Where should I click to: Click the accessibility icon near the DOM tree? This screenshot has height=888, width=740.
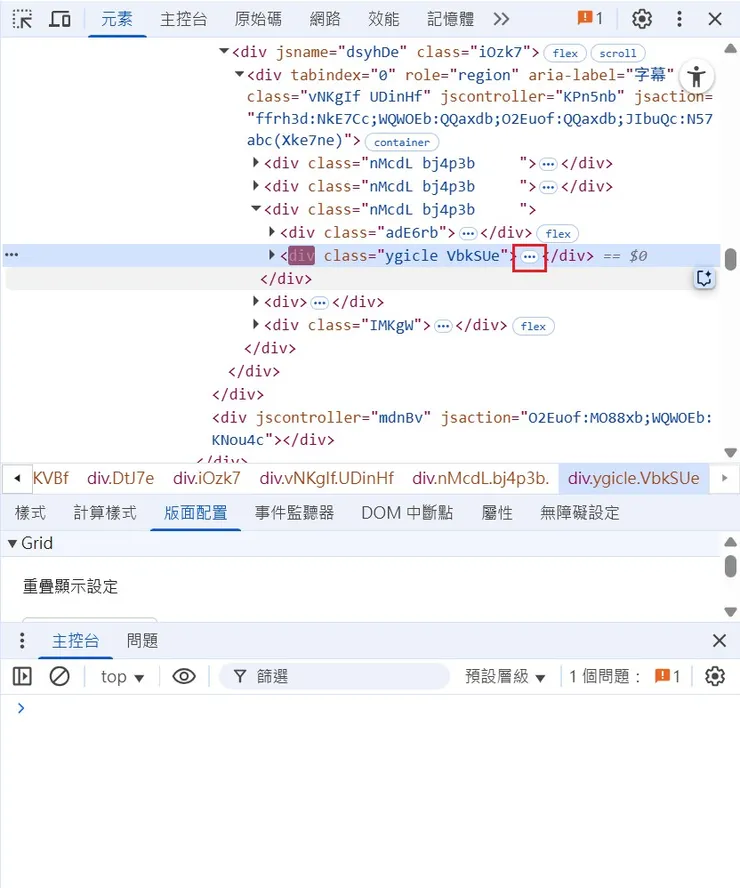697,76
